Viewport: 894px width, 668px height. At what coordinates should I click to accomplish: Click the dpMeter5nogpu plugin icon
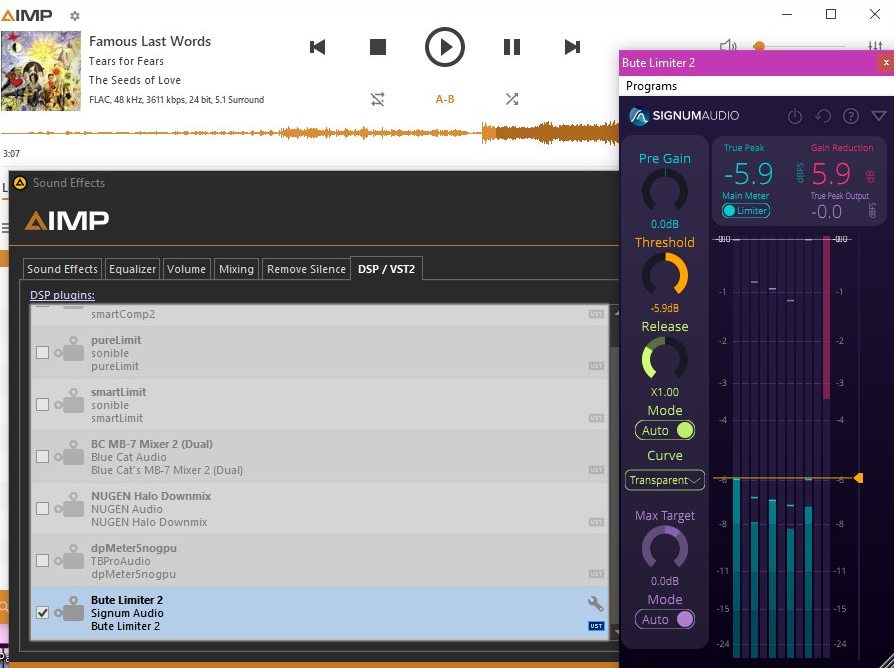pos(70,556)
